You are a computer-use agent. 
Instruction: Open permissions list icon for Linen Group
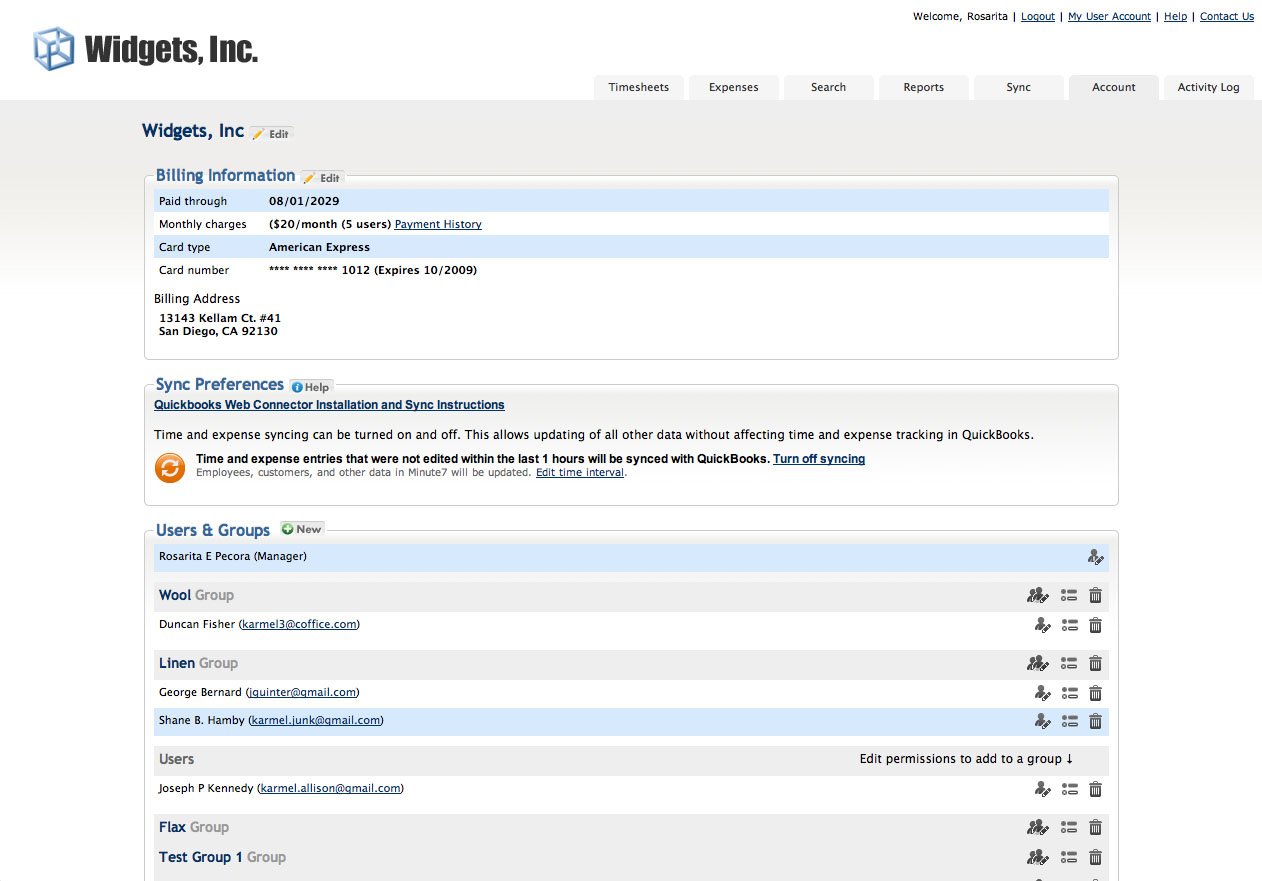pos(1069,663)
